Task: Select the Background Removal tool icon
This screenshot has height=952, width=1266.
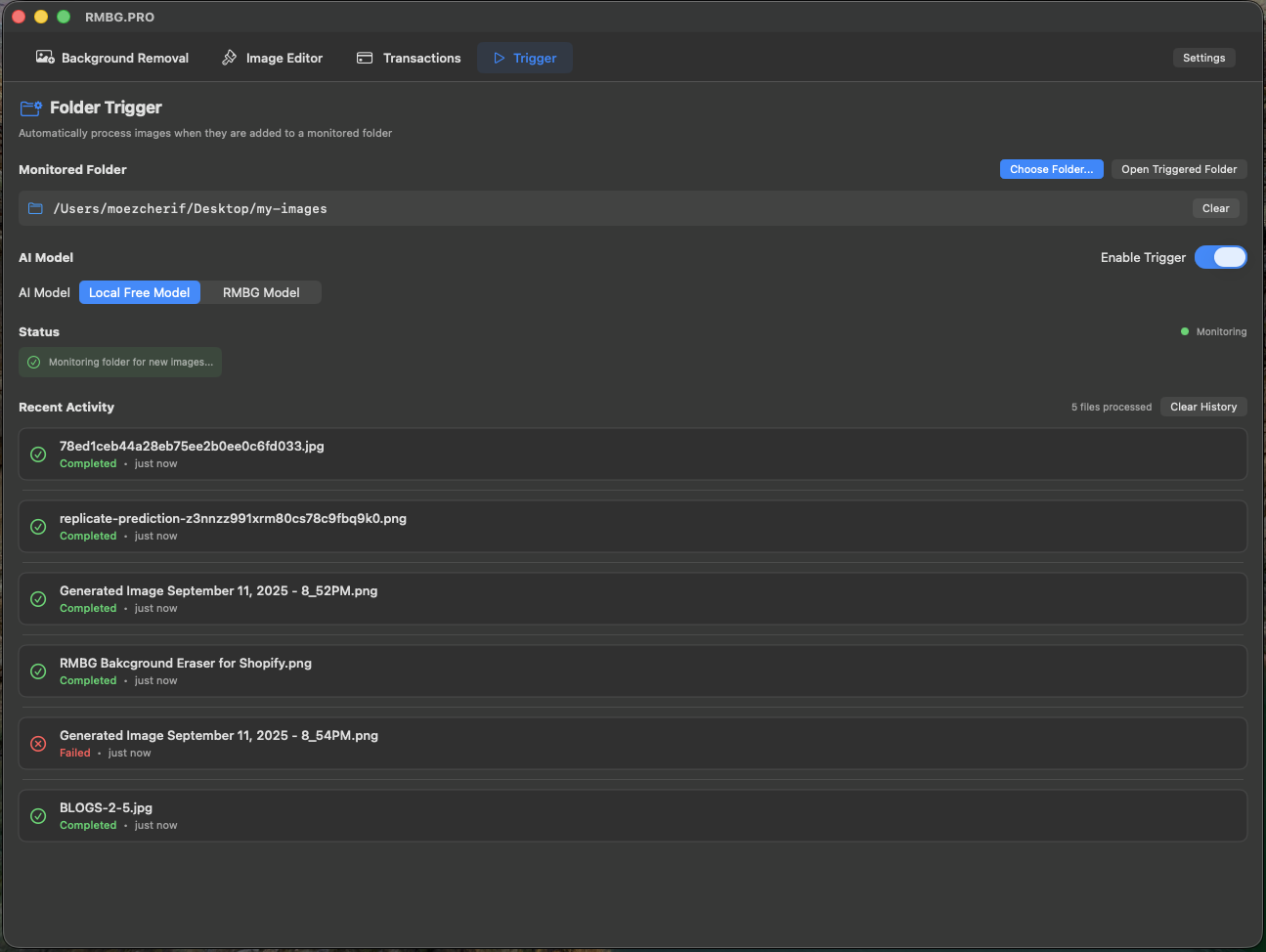Action: (x=44, y=58)
